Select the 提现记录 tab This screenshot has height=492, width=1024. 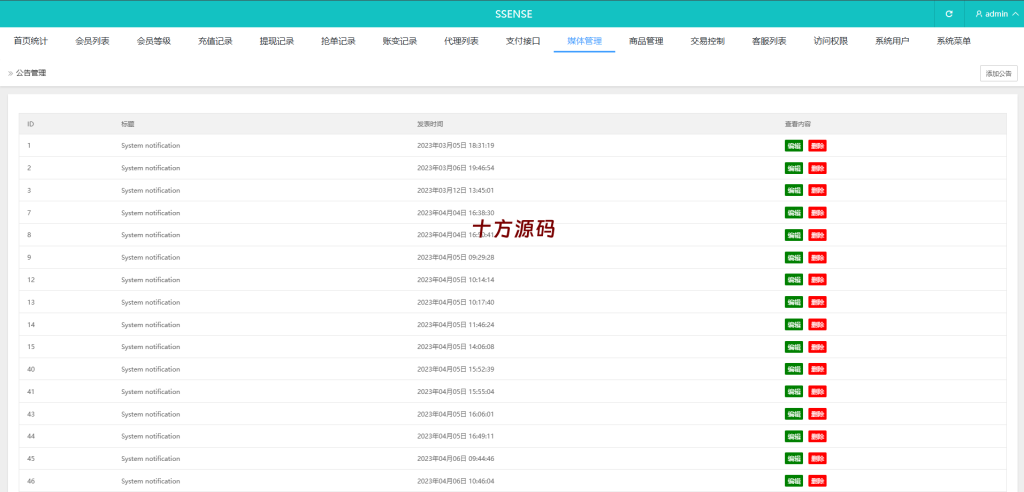point(276,41)
